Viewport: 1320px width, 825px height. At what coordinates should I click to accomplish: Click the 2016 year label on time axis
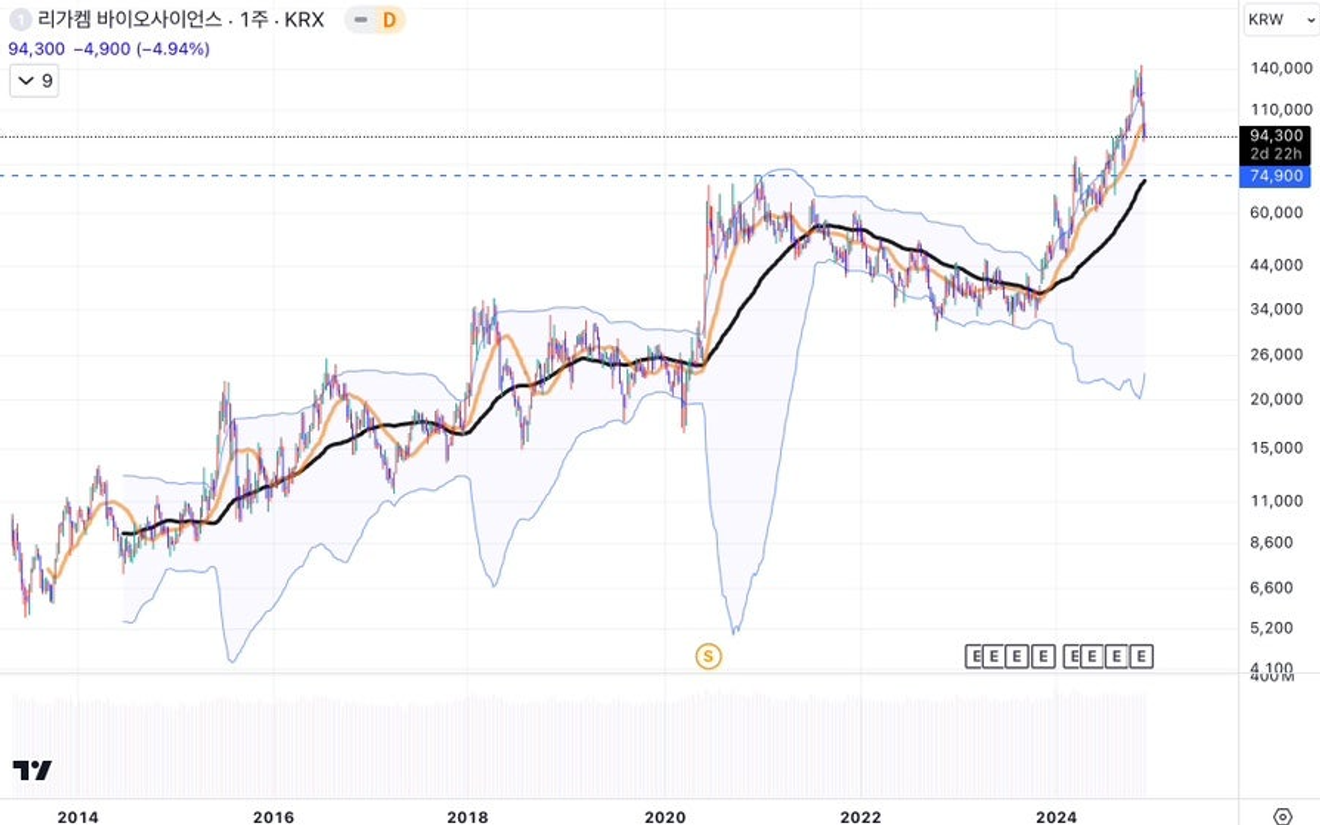coord(274,817)
